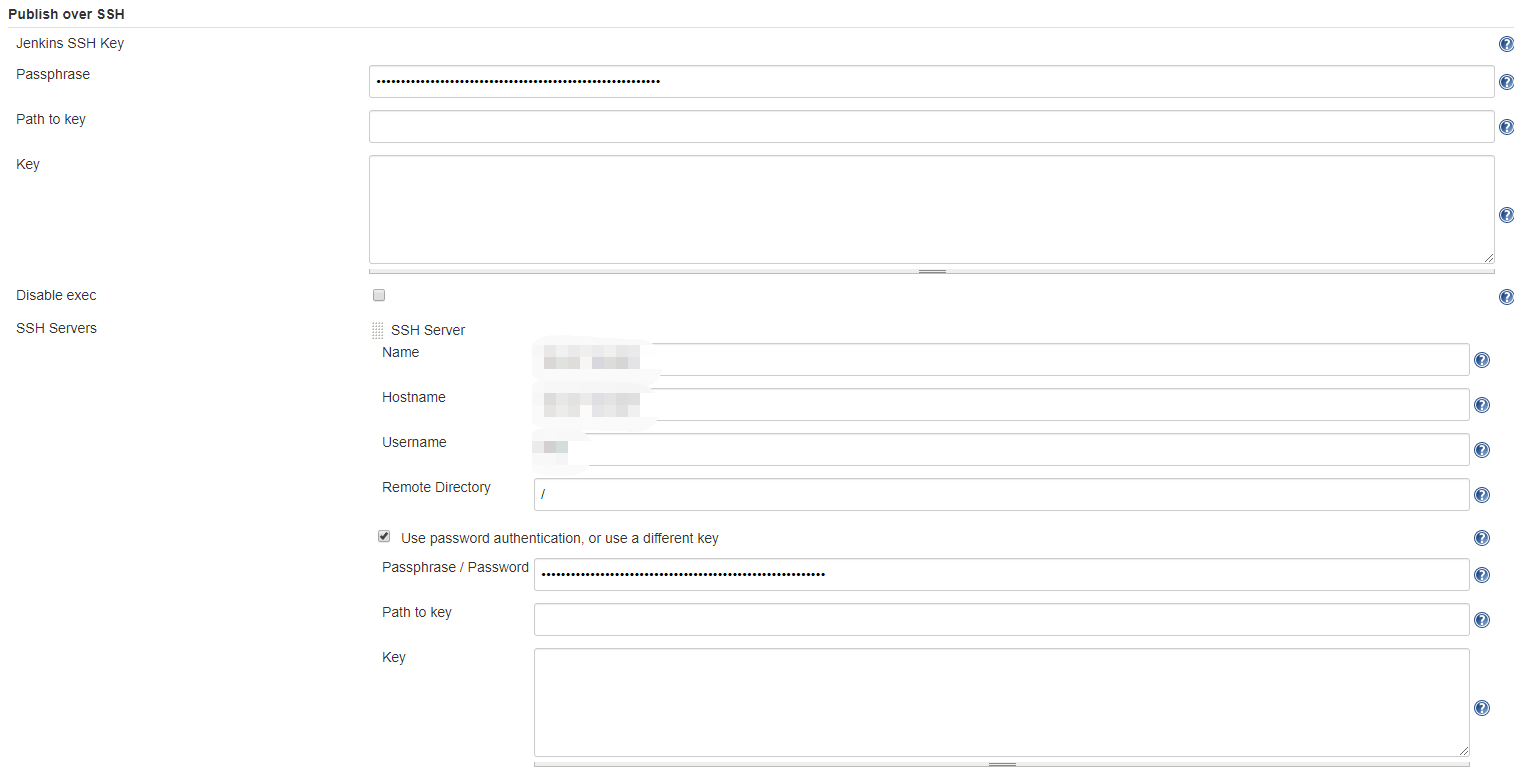
Task: Open help for the Disable exec option
Action: pyautogui.click(x=1507, y=296)
